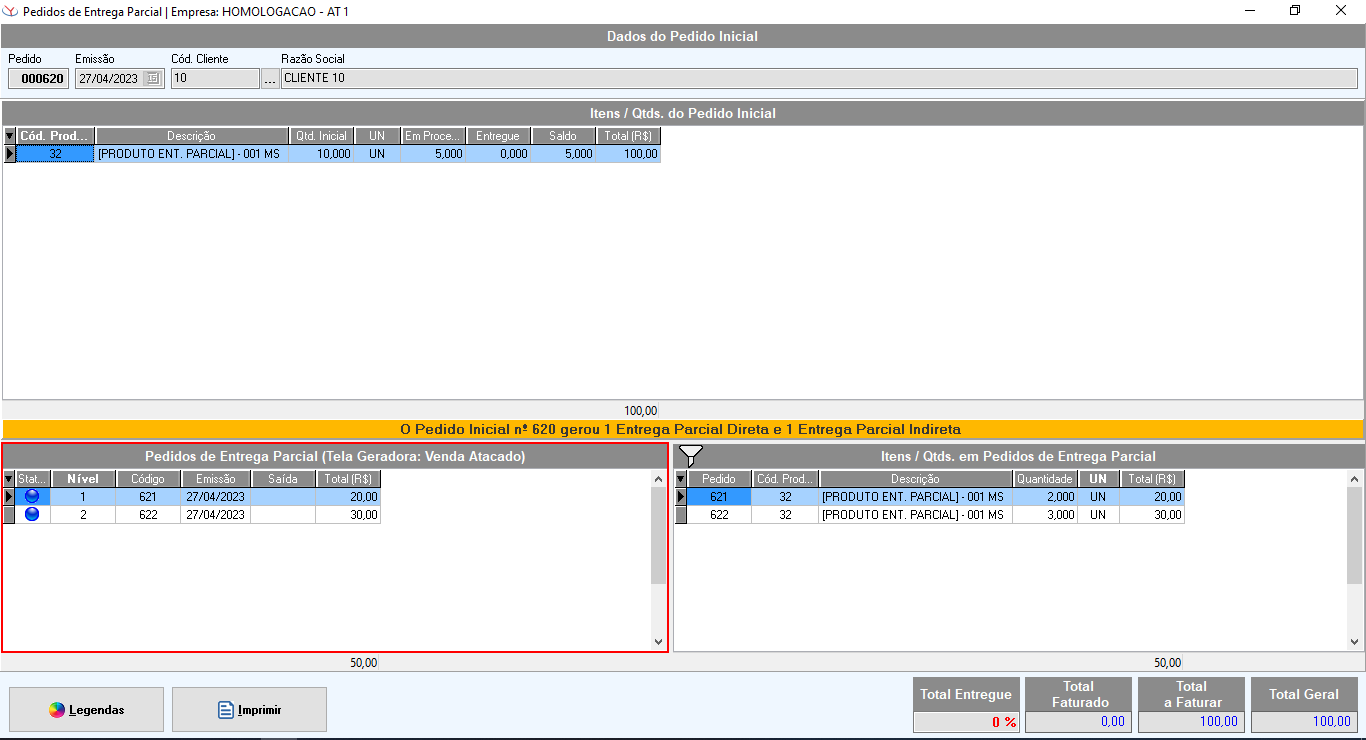Select code 622 cell in partial orders
Screen dimensions: 1366x740
click(x=148, y=514)
